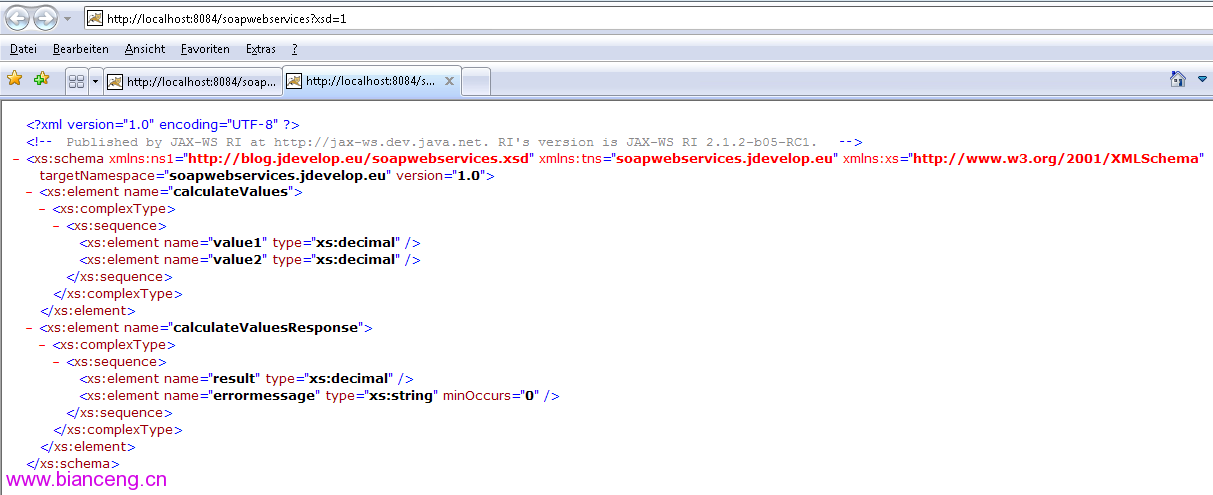
Task: Click the errormessage element line
Action: (x=319, y=395)
